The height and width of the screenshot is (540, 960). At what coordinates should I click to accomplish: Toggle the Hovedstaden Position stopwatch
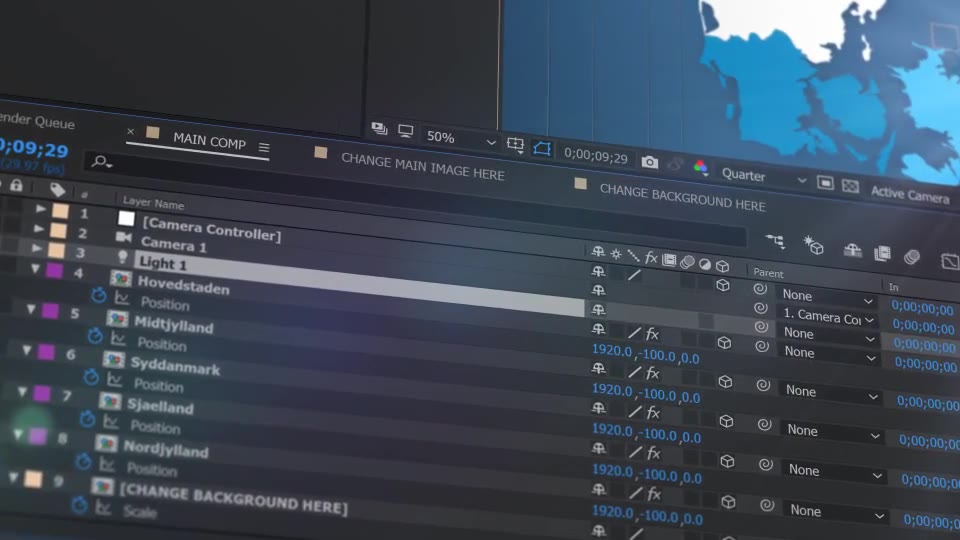pos(98,296)
